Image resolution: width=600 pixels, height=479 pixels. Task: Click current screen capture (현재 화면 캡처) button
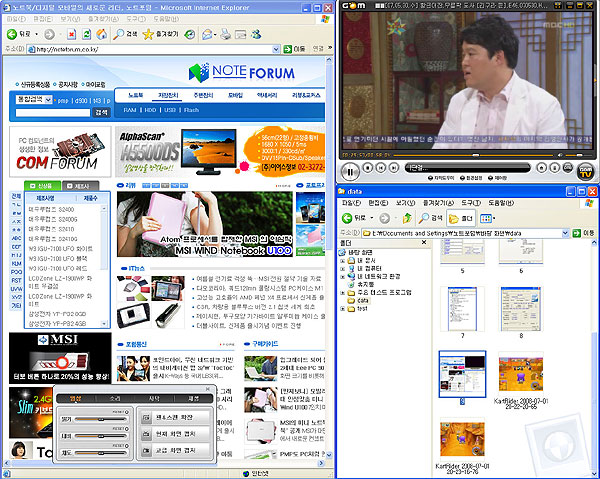coord(175,434)
